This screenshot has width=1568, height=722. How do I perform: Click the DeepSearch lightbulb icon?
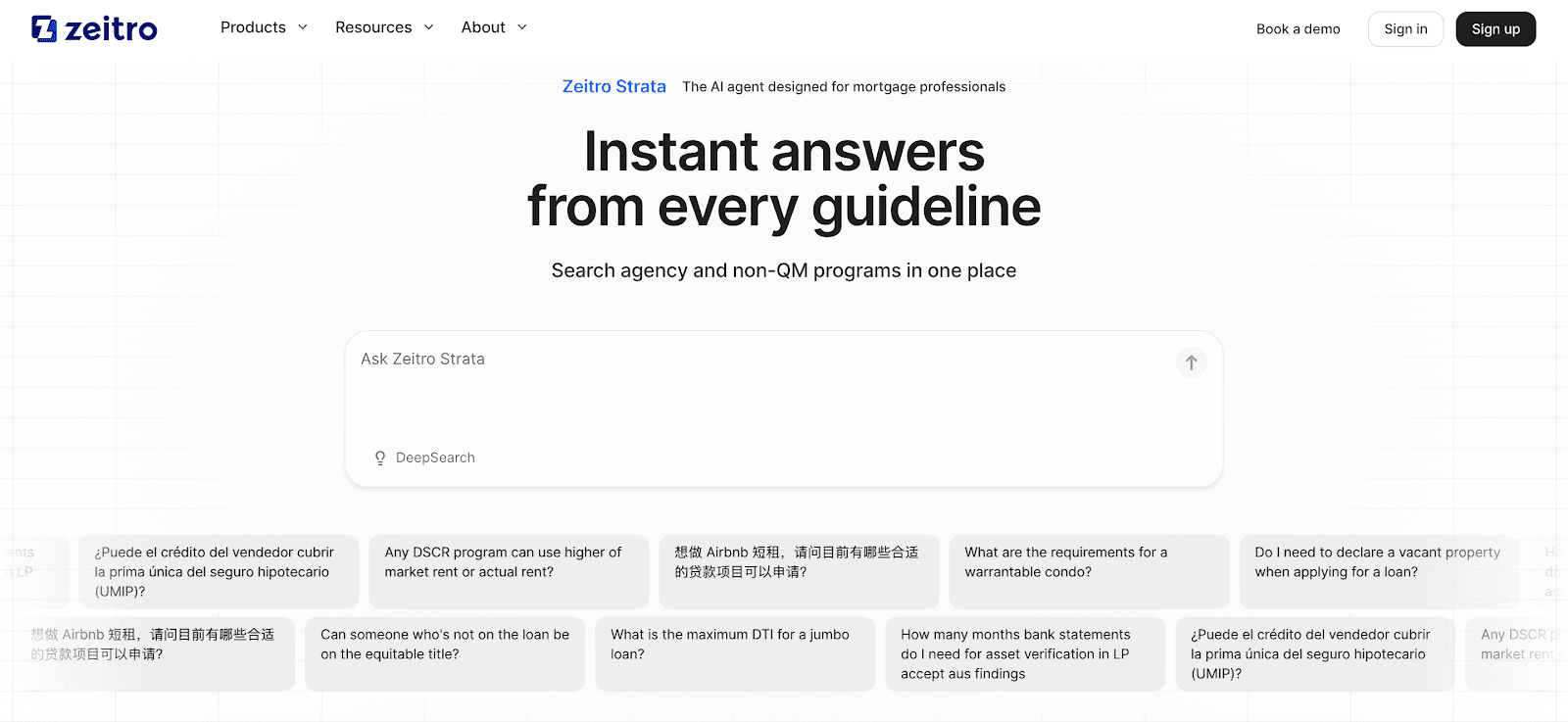click(x=380, y=457)
